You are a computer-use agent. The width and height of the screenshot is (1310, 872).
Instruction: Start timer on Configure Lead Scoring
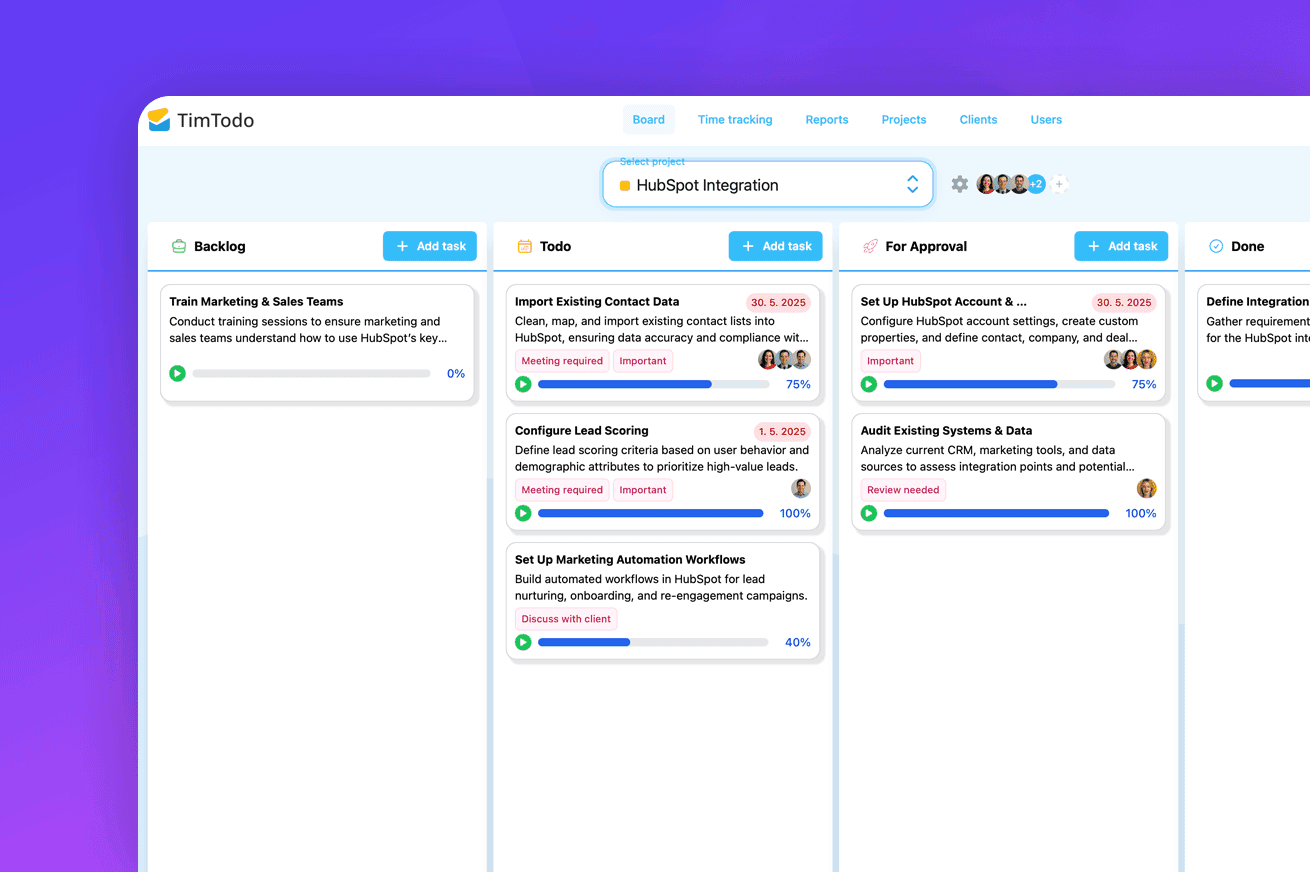click(522, 512)
